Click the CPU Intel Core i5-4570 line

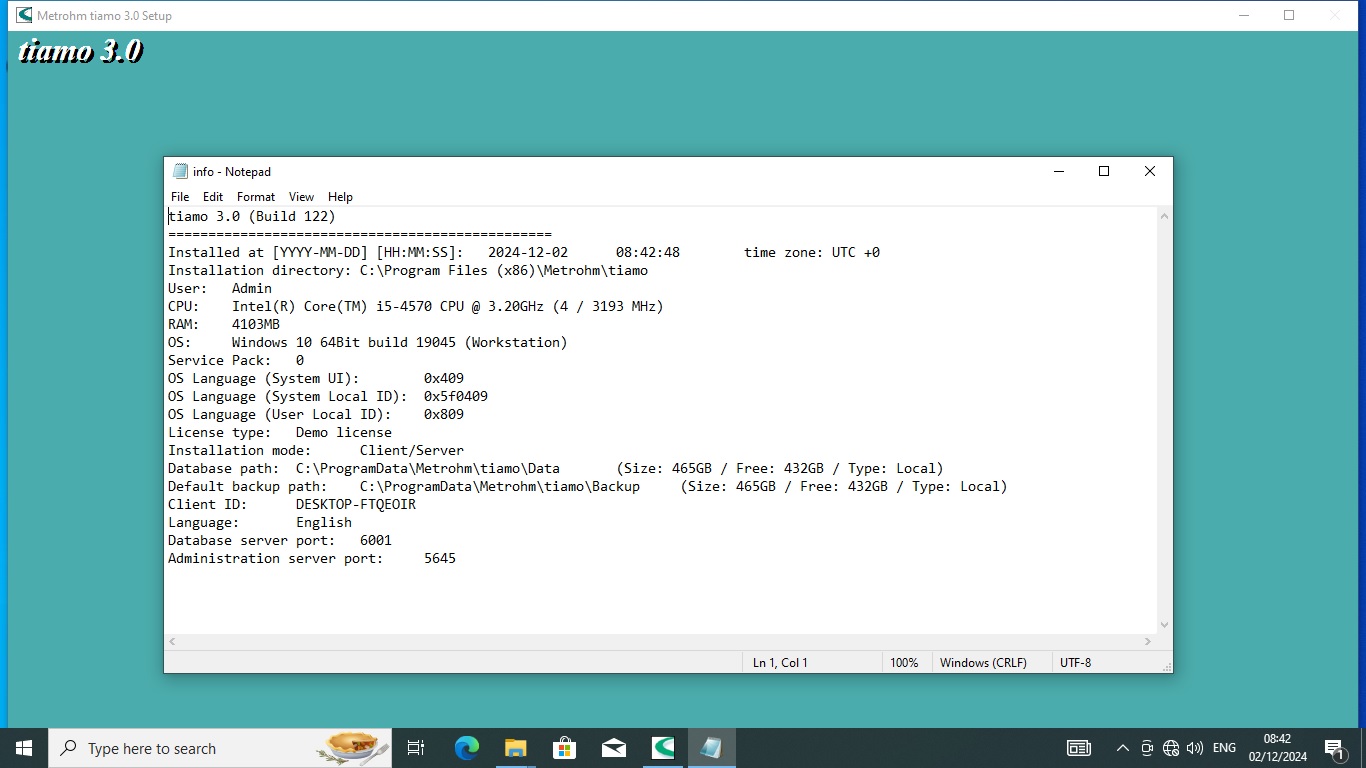click(x=416, y=306)
